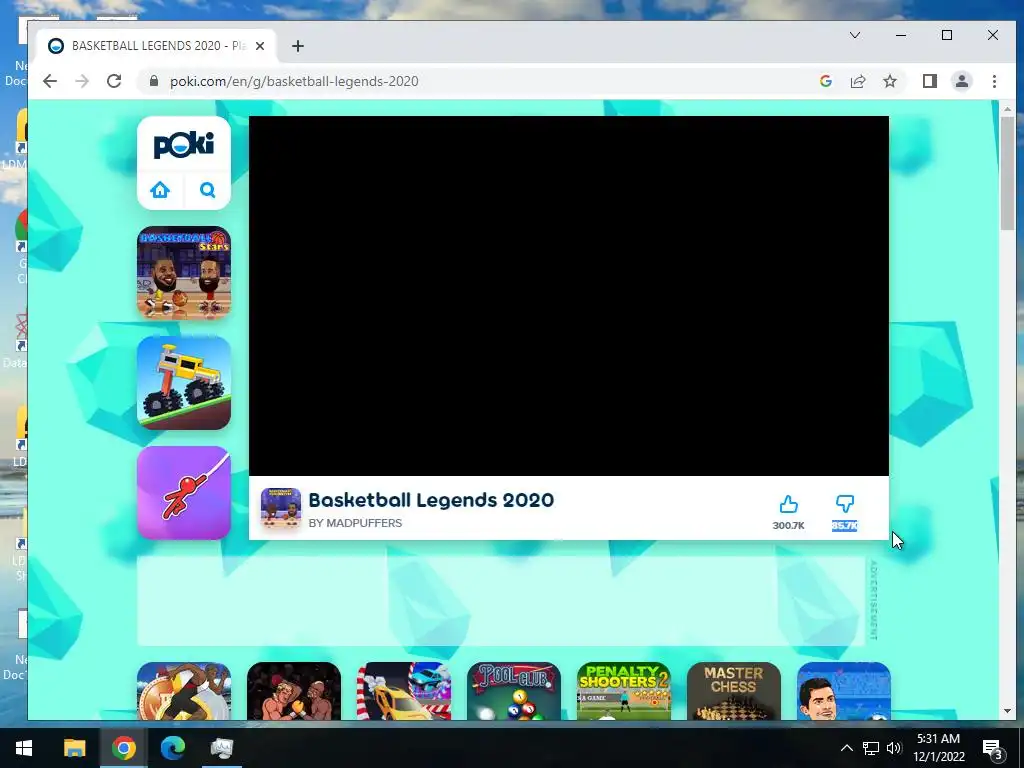This screenshot has width=1024, height=768.
Task: Click the black game canvas area
Action: click(x=568, y=296)
